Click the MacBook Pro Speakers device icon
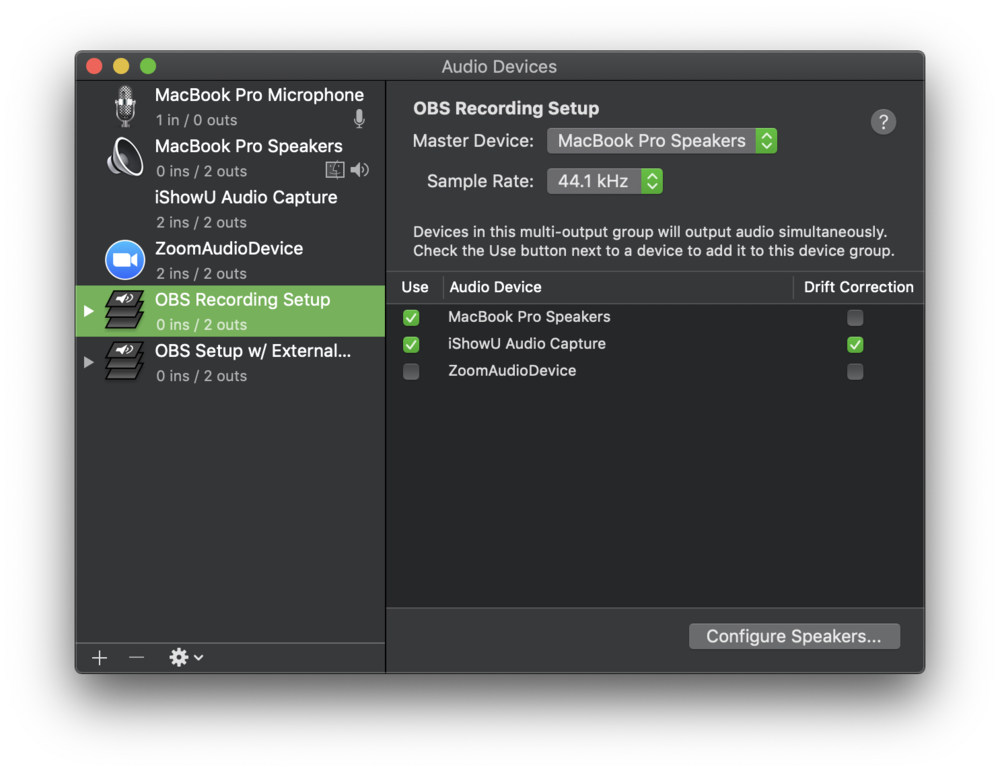This screenshot has height=773, width=1000. [x=125, y=157]
